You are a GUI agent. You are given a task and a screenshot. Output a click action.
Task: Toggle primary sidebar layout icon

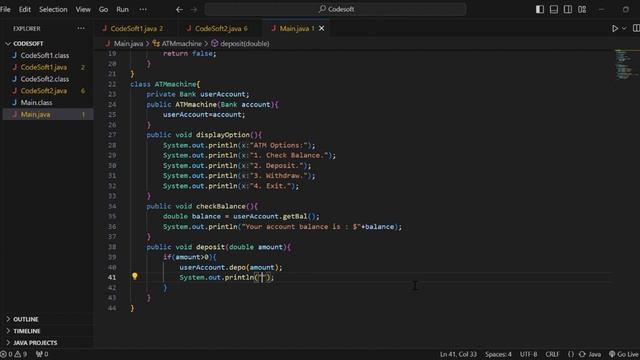(x=540, y=9)
